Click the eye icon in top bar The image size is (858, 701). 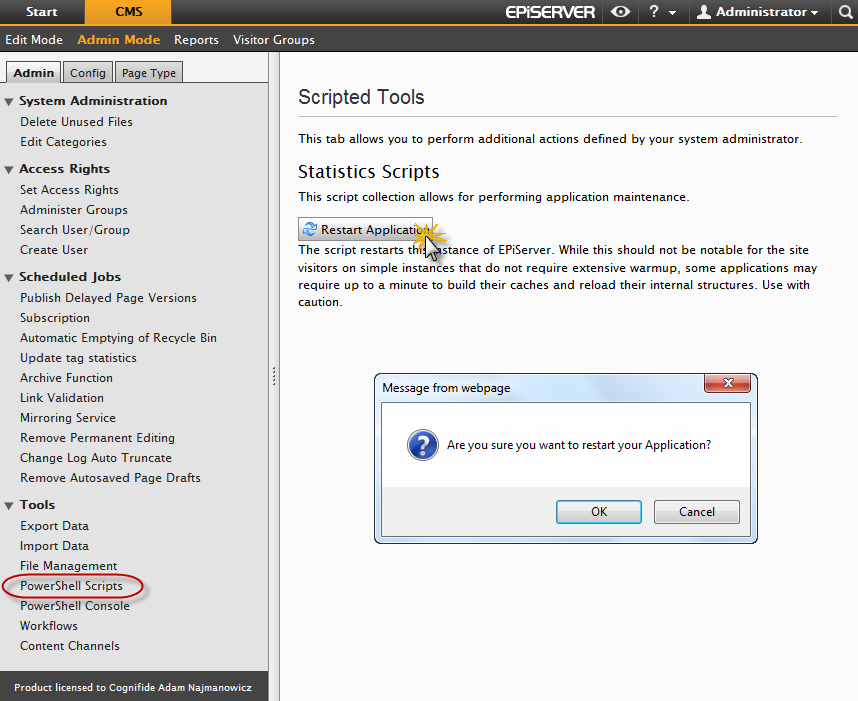point(620,12)
